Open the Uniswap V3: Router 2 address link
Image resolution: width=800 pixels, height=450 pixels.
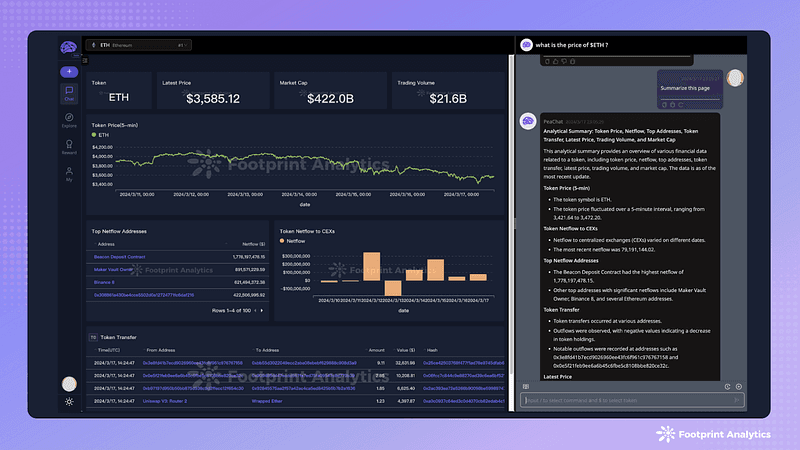point(165,401)
